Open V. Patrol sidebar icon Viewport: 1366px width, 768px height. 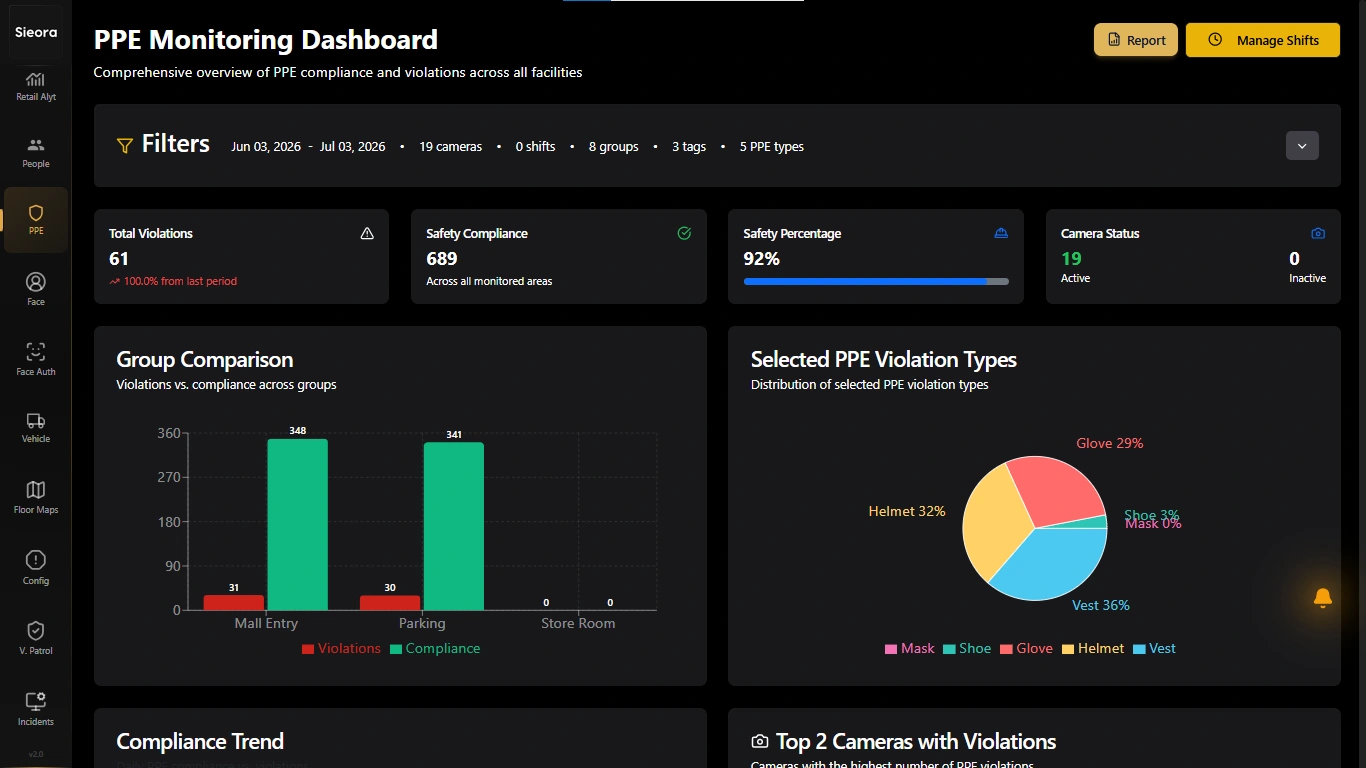click(36, 637)
